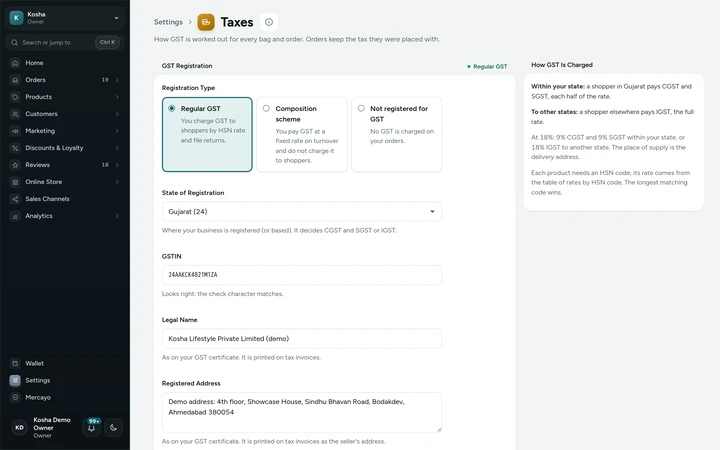The height and width of the screenshot is (450, 720).
Task: Click the Orders icon in sidebar
Action: pyautogui.click(x=15, y=80)
